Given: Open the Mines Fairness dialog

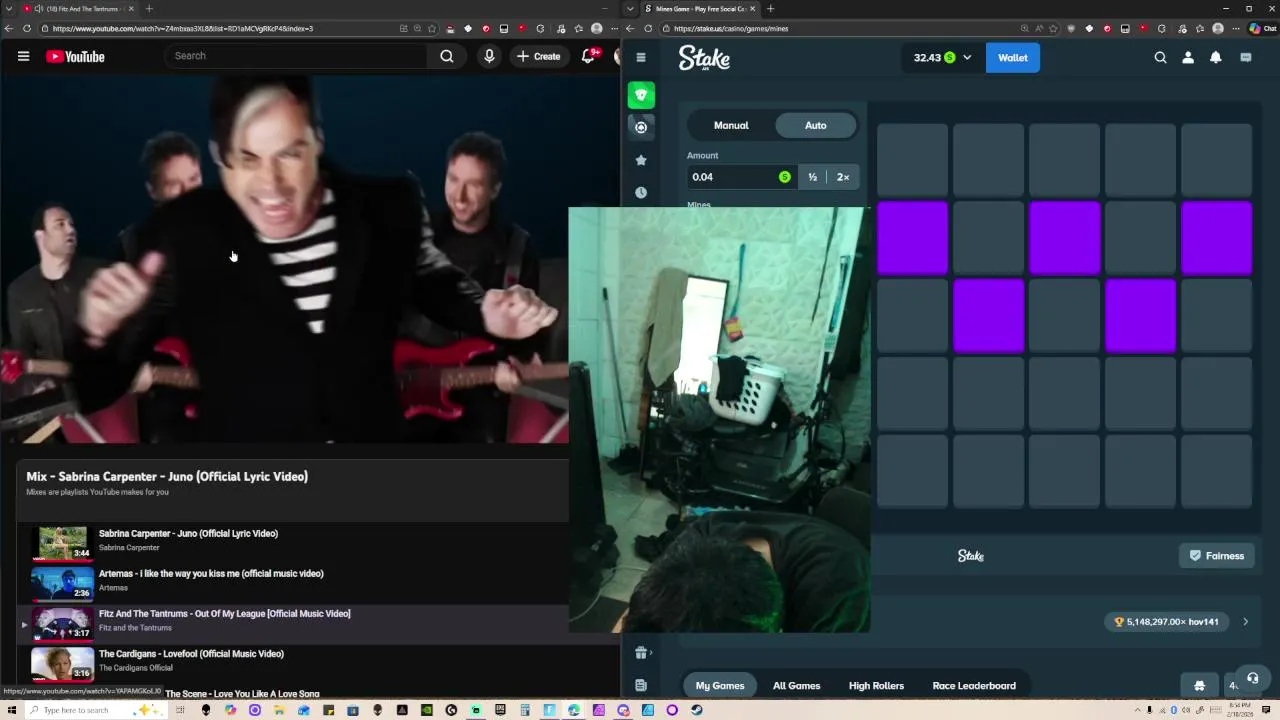Looking at the screenshot, I should click(x=1217, y=556).
